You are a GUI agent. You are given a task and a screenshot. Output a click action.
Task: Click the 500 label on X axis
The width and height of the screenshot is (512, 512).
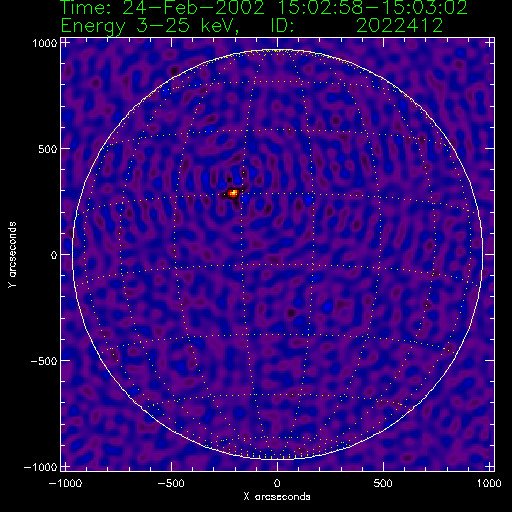383,483
